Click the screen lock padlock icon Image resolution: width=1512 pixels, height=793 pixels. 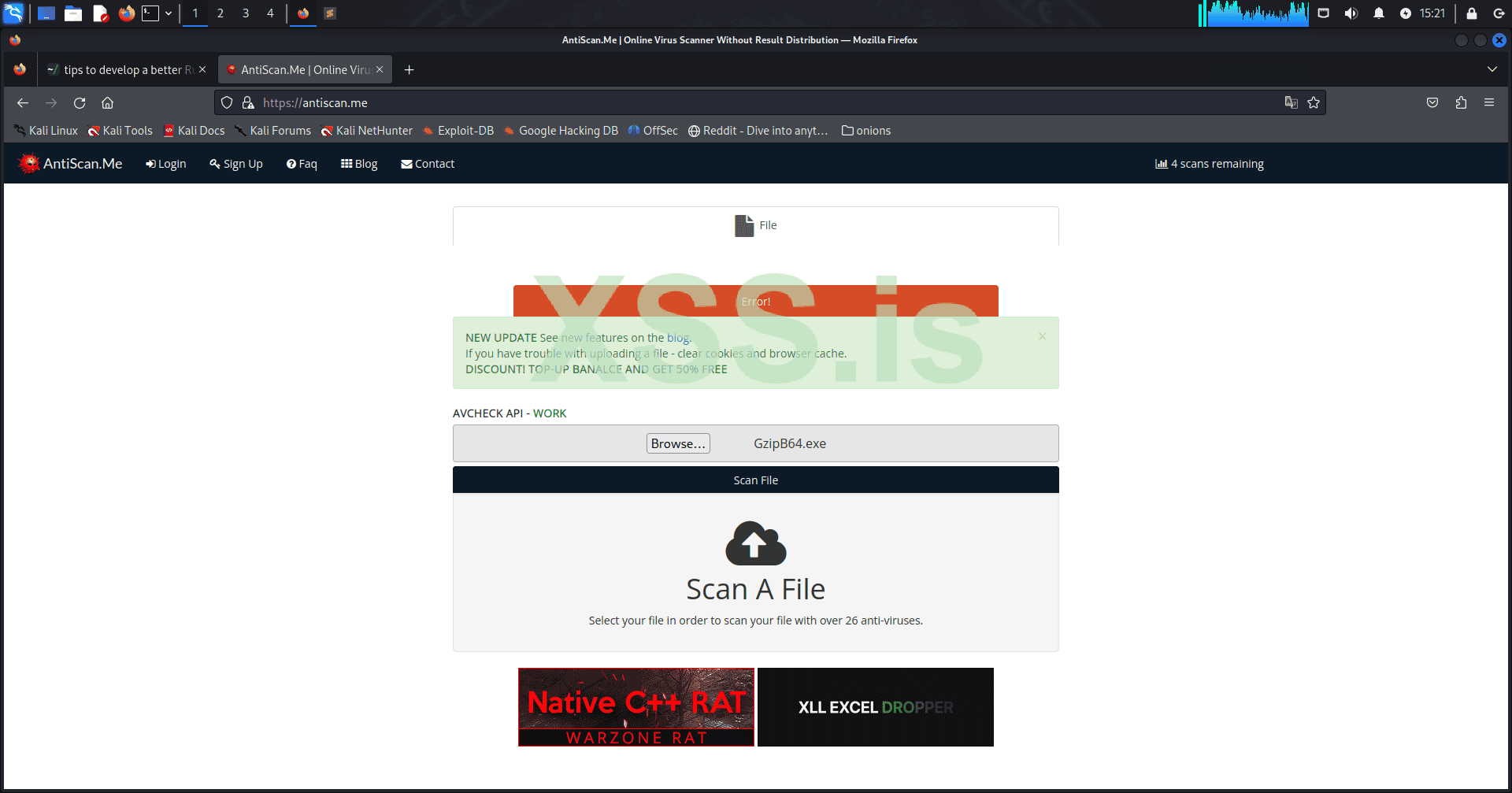pos(1471,13)
